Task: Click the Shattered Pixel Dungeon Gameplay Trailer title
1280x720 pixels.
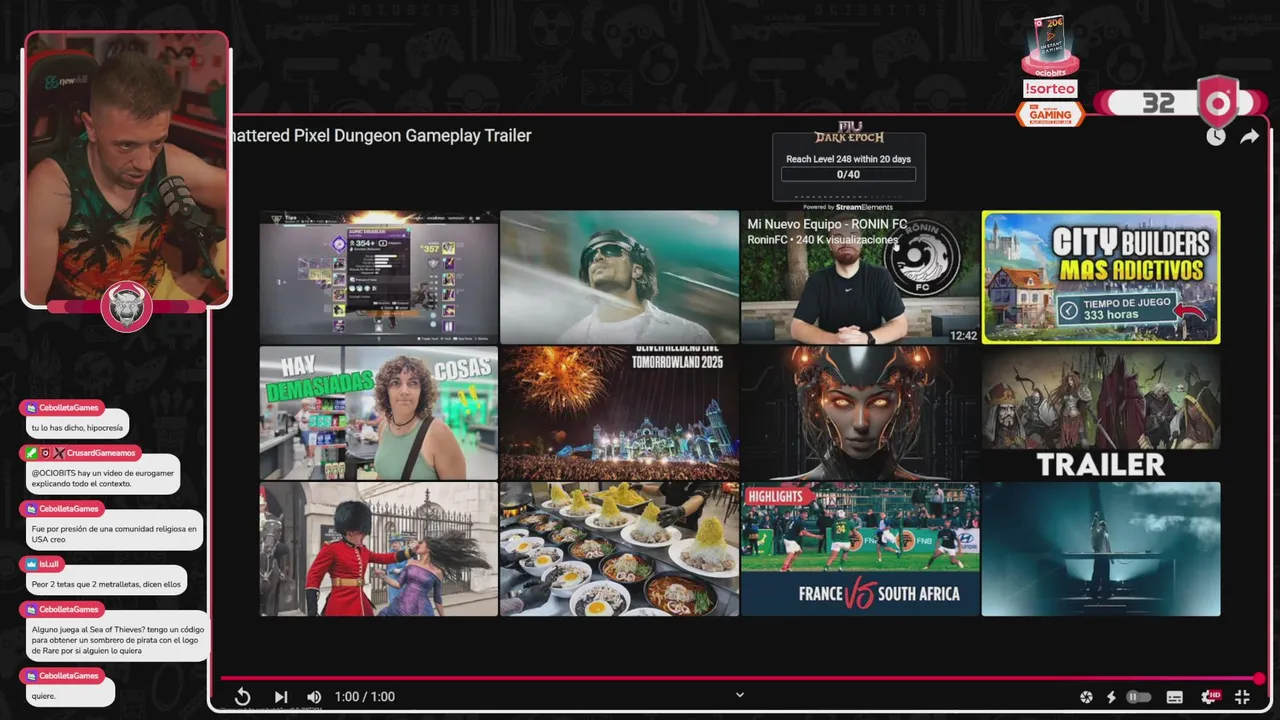Action: 382,136
